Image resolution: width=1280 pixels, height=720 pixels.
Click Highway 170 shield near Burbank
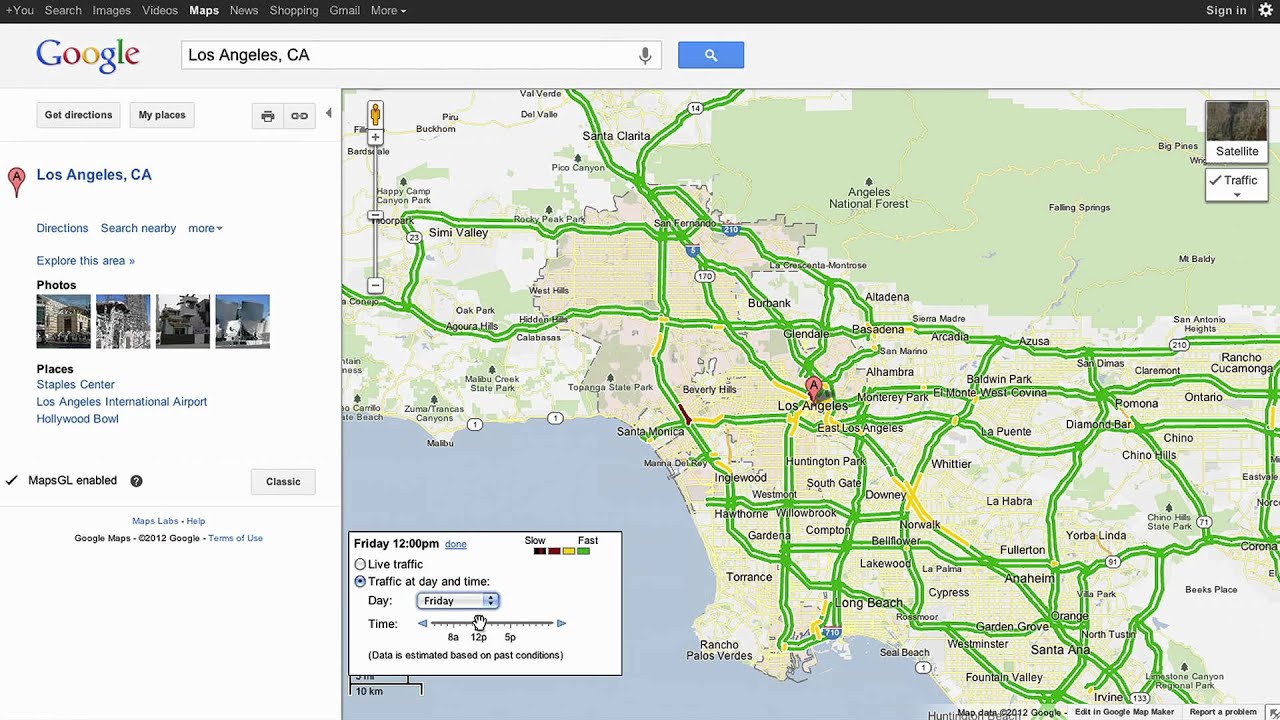click(x=705, y=276)
